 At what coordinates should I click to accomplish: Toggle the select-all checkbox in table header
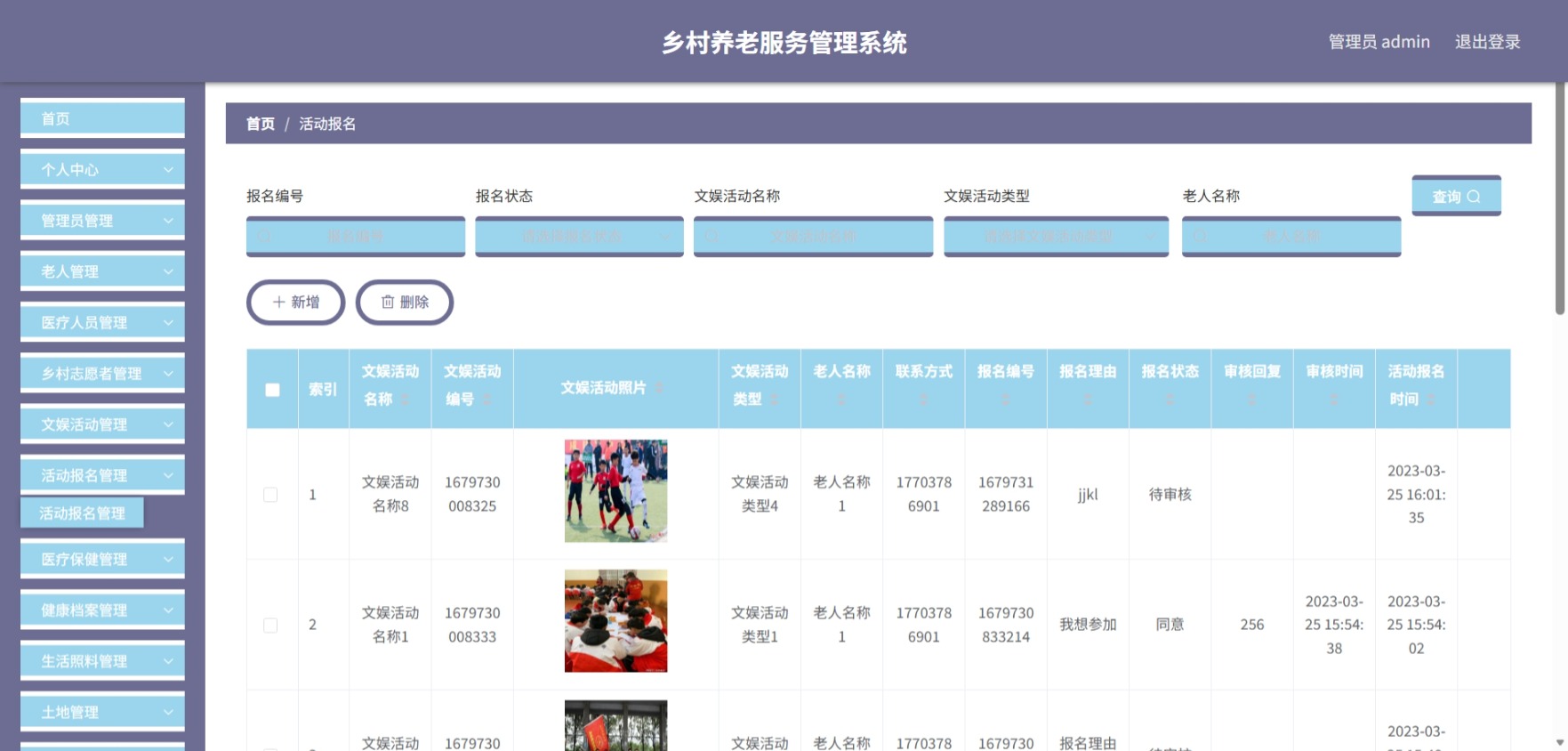click(x=272, y=390)
